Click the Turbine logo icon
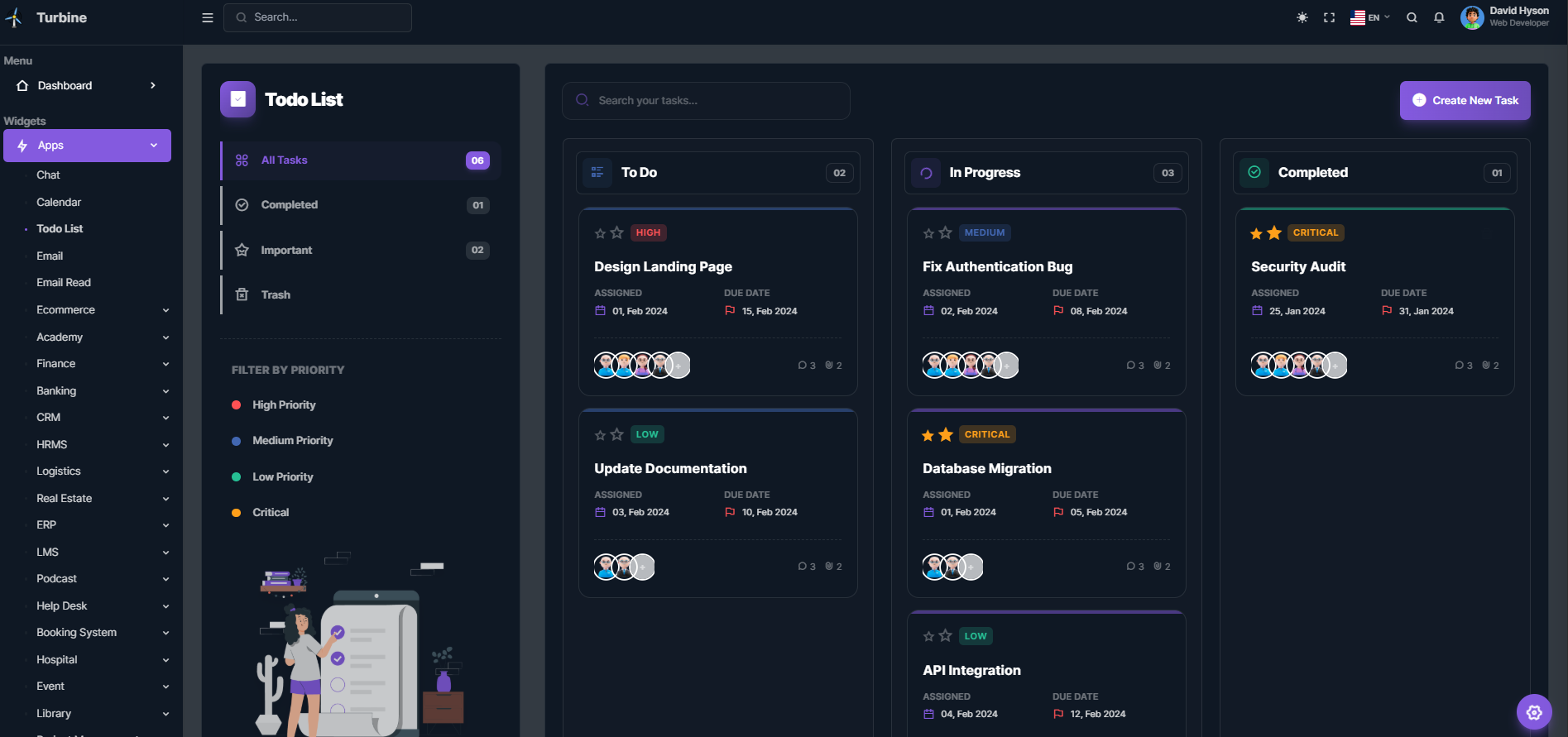Image resolution: width=1568 pixels, height=737 pixels. (14, 18)
